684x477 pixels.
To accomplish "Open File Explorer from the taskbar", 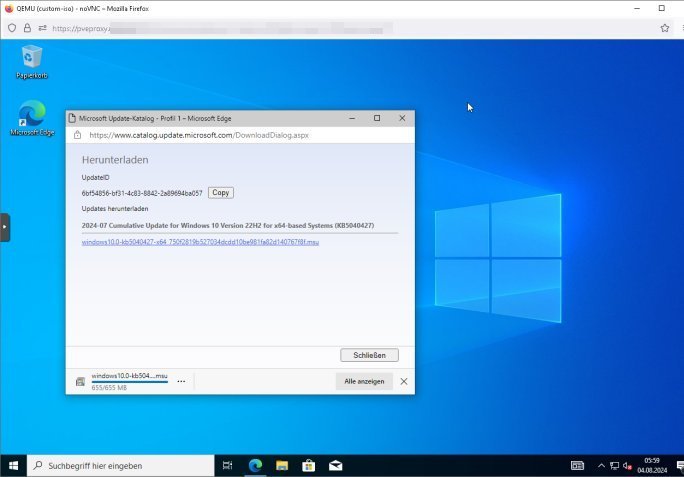I will pos(282,466).
